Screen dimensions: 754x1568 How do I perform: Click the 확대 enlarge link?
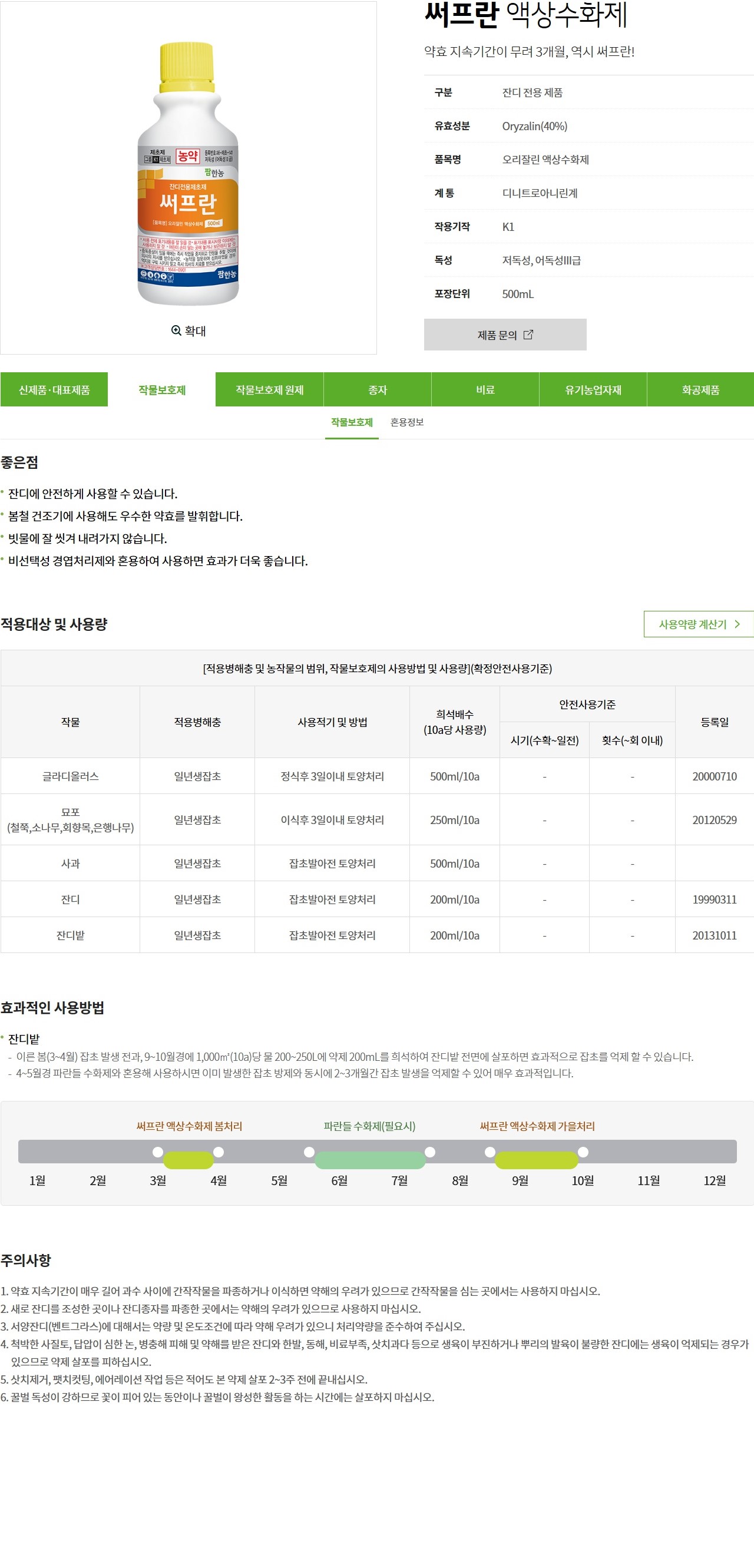188,330
